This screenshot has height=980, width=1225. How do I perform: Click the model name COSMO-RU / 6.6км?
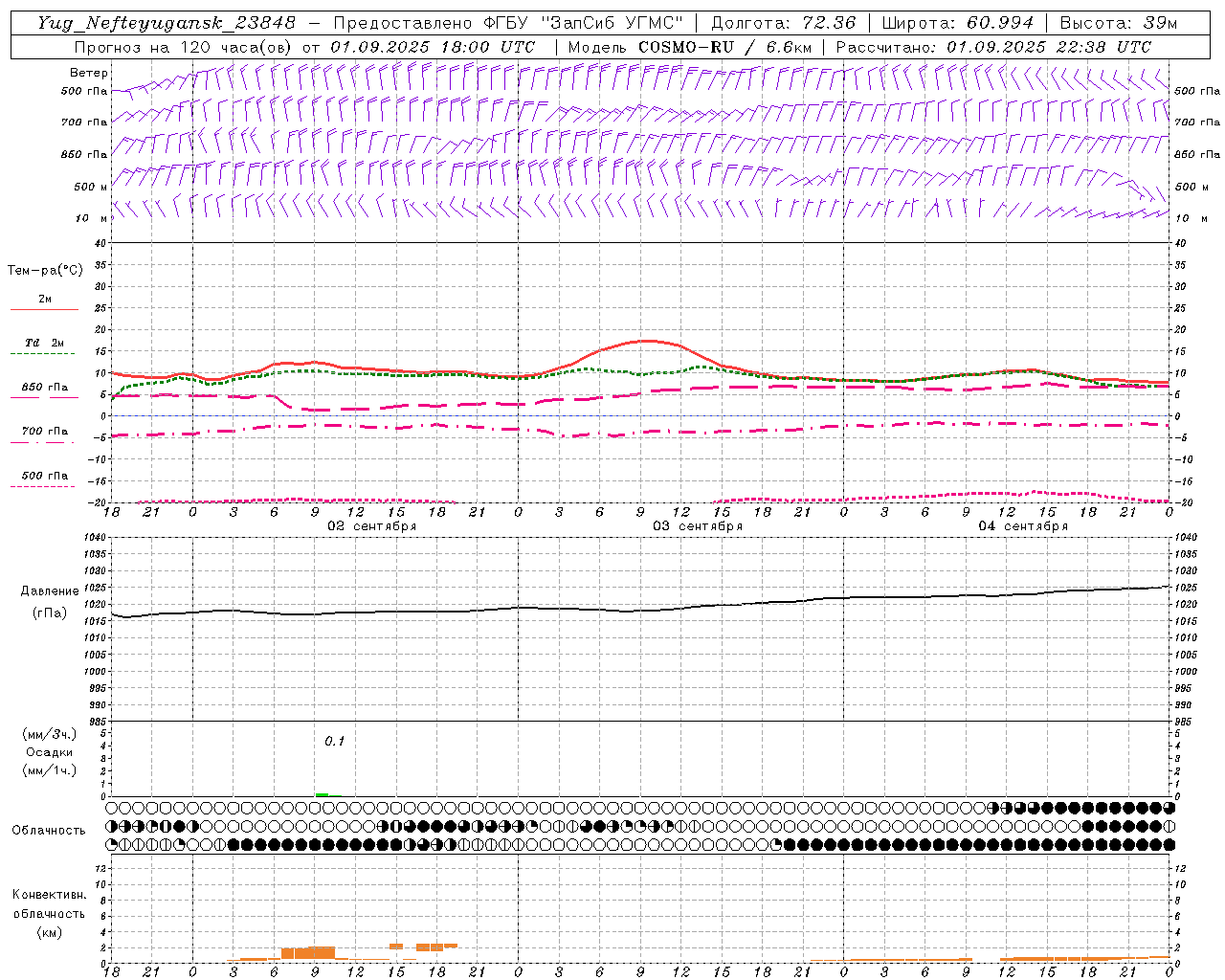click(x=725, y=47)
